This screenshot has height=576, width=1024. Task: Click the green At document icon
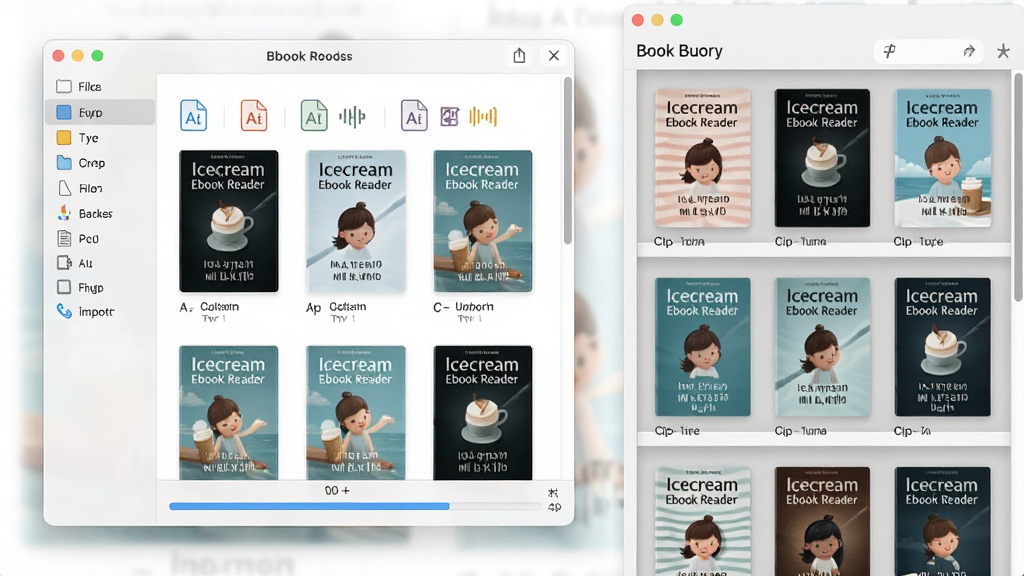[314, 116]
